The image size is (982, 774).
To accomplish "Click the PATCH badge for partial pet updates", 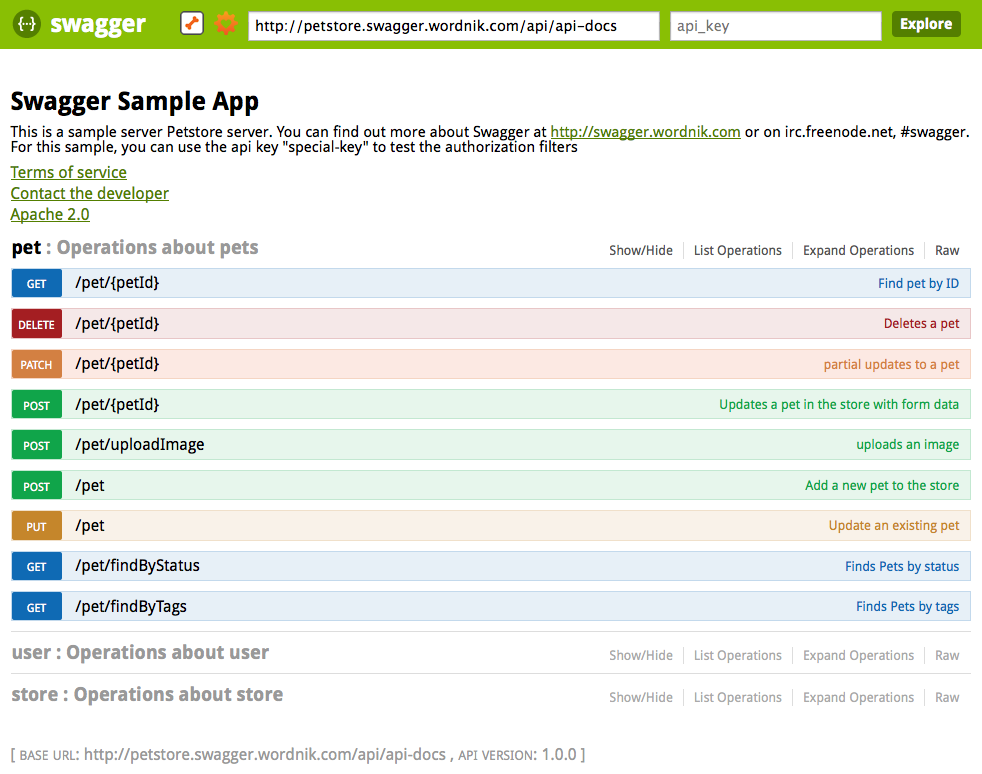I will pyautogui.click(x=36, y=364).
